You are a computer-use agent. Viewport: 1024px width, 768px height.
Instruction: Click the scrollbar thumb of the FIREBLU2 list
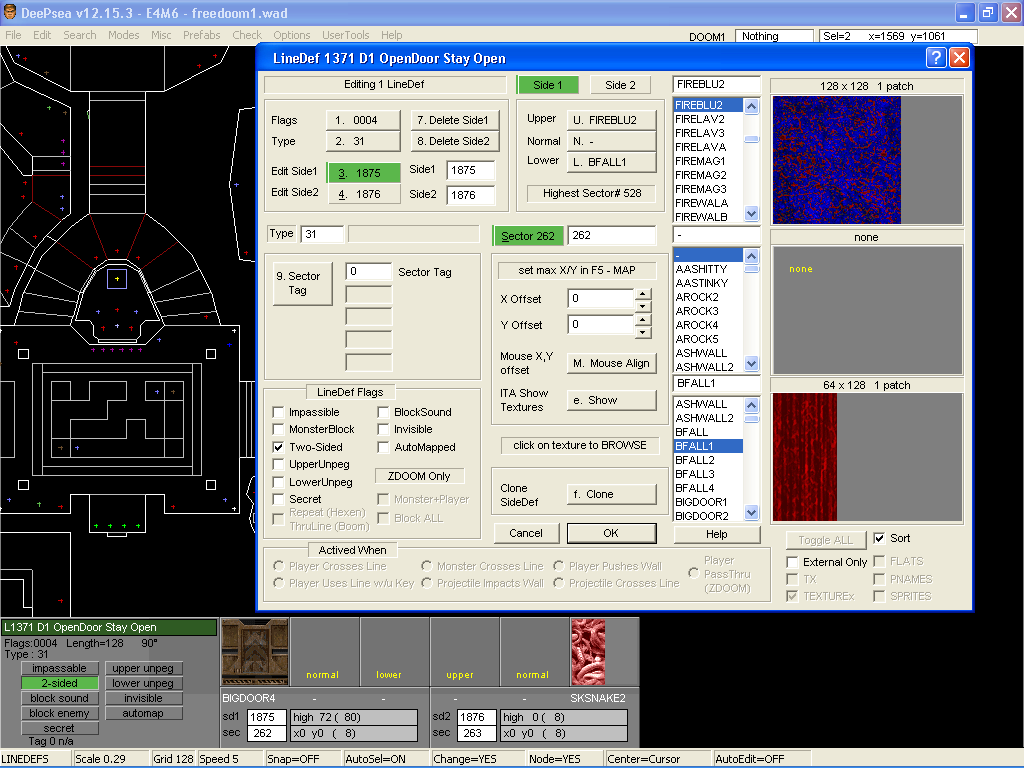pyautogui.click(x=752, y=139)
